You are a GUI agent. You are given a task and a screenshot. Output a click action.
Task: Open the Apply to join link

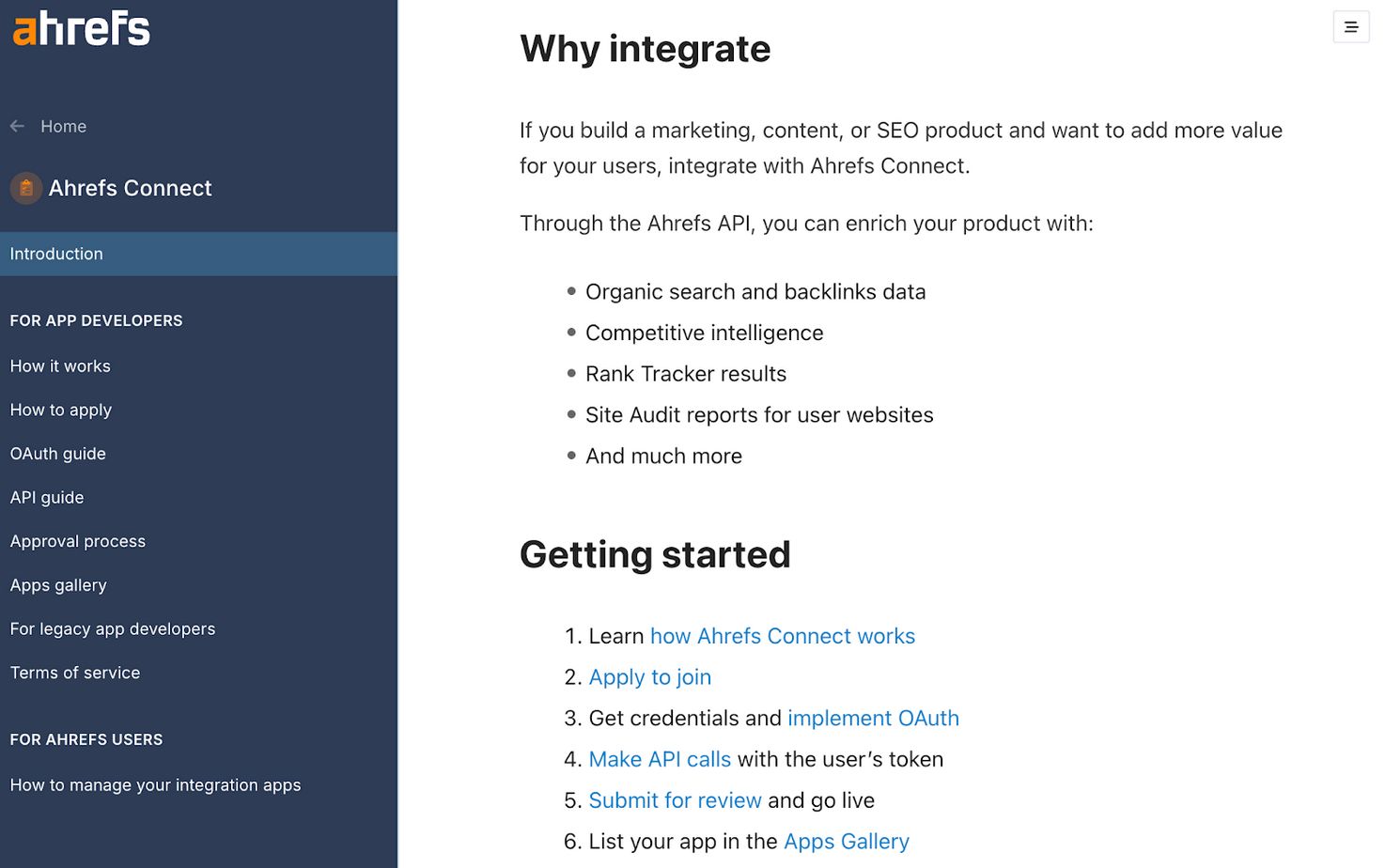coord(649,676)
